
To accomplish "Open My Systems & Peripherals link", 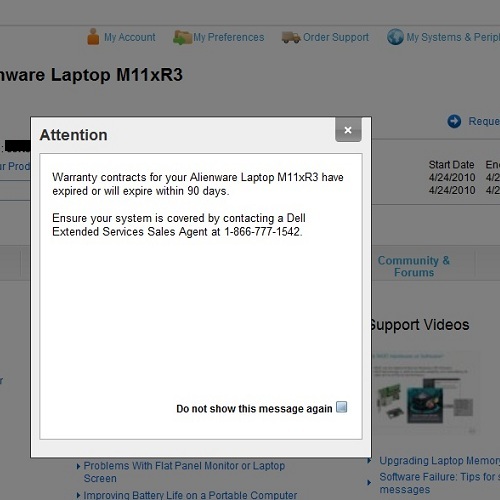I will point(453,37).
